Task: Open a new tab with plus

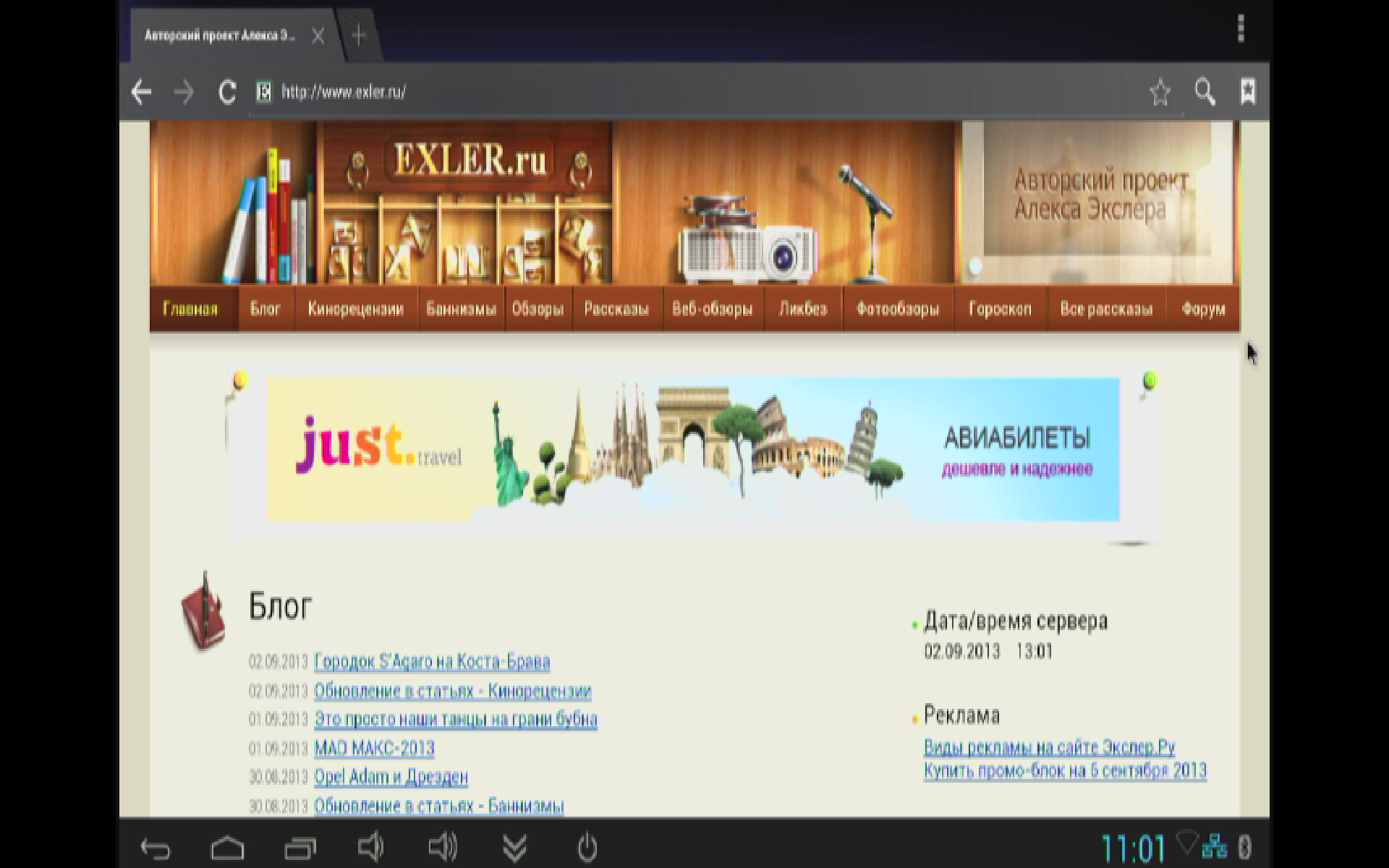Action: pos(358,35)
